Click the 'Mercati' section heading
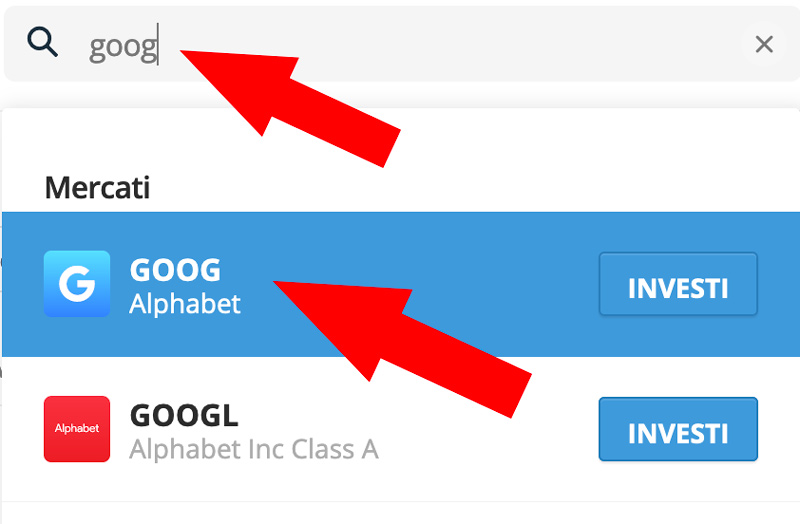 coord(97,188)
